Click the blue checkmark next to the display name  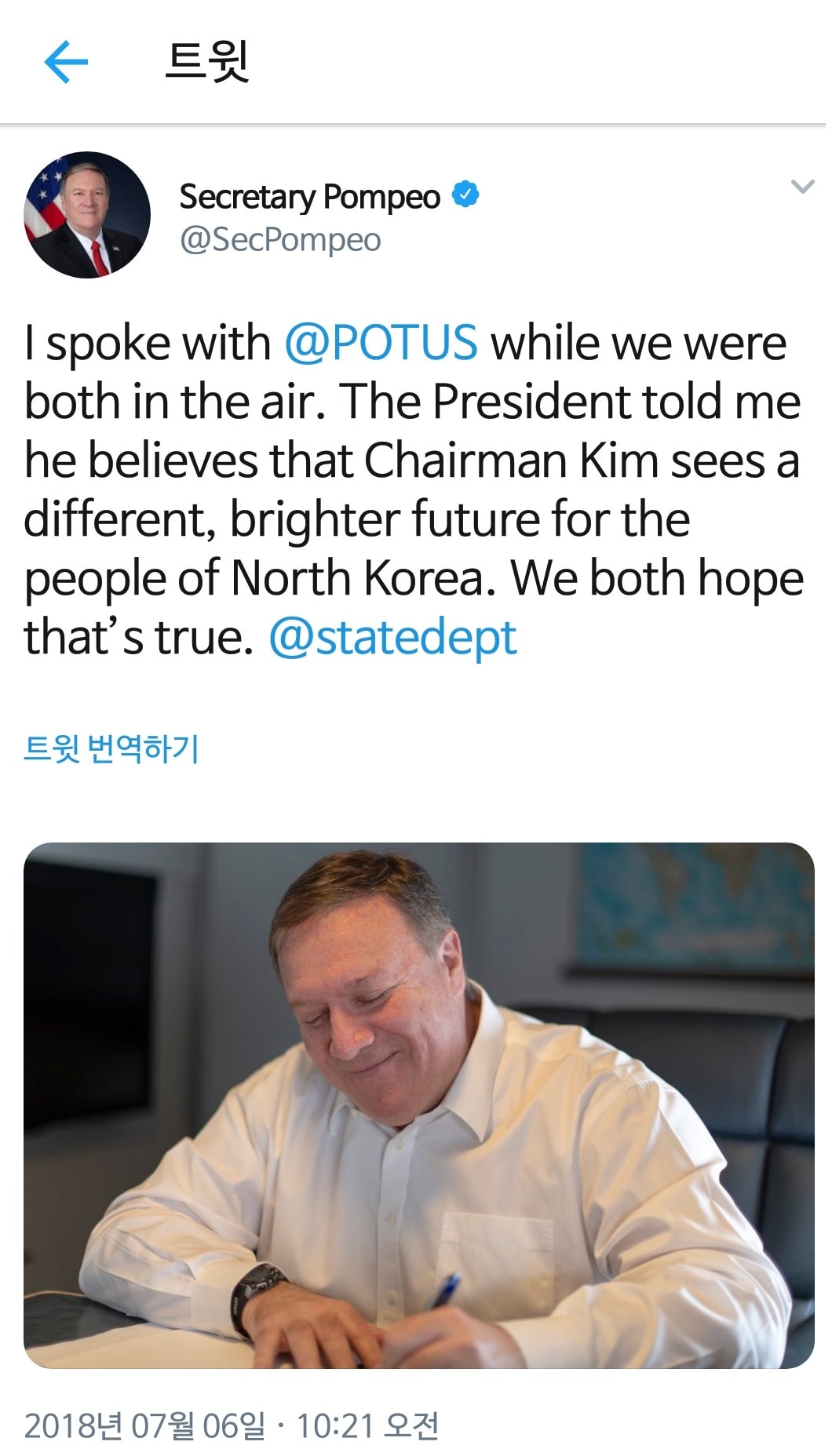(x=466, y=192)
